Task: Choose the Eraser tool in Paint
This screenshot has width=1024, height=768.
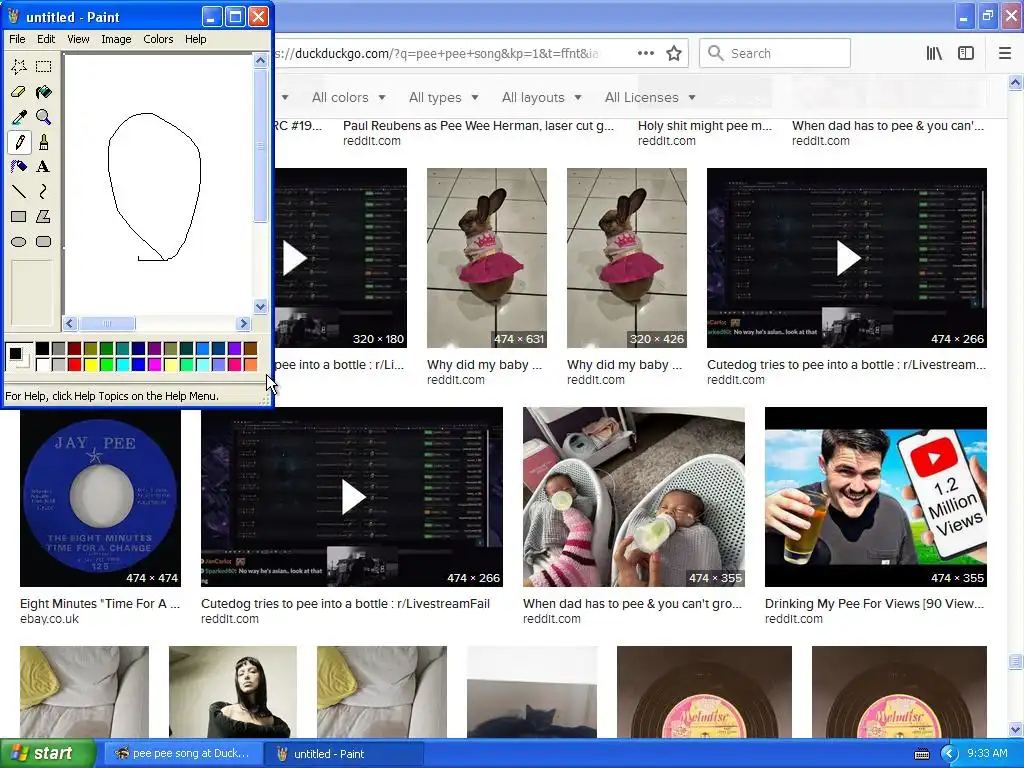Action: 19,92
